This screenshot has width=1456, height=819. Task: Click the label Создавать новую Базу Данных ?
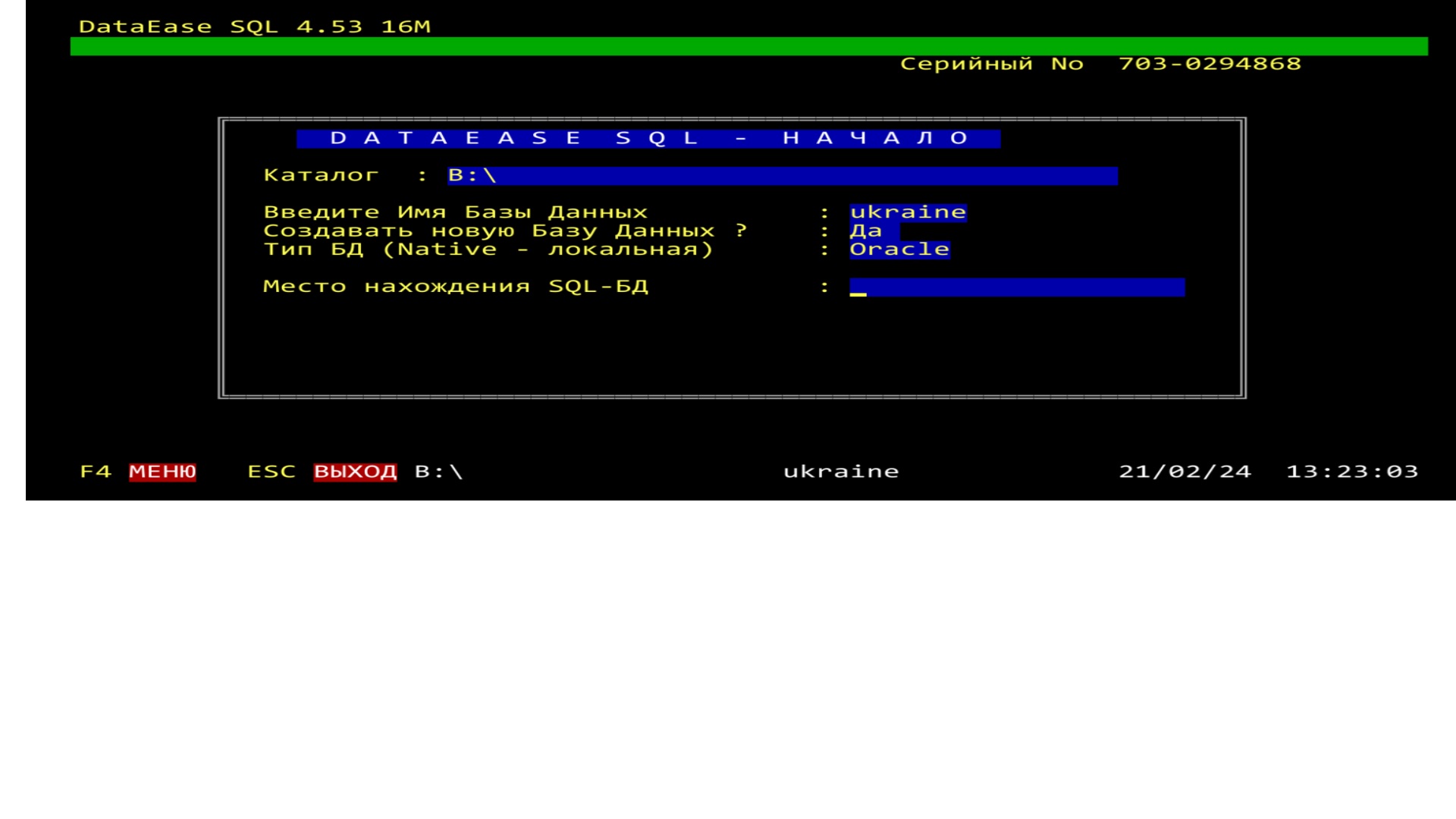[x=506, y=231]
